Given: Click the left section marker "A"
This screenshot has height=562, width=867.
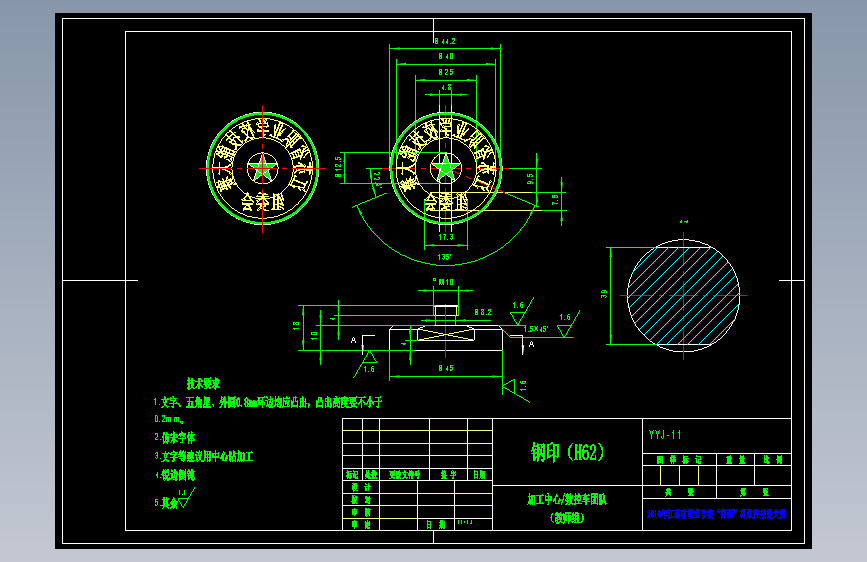Looking at the screenshot, I should point(354,340).
